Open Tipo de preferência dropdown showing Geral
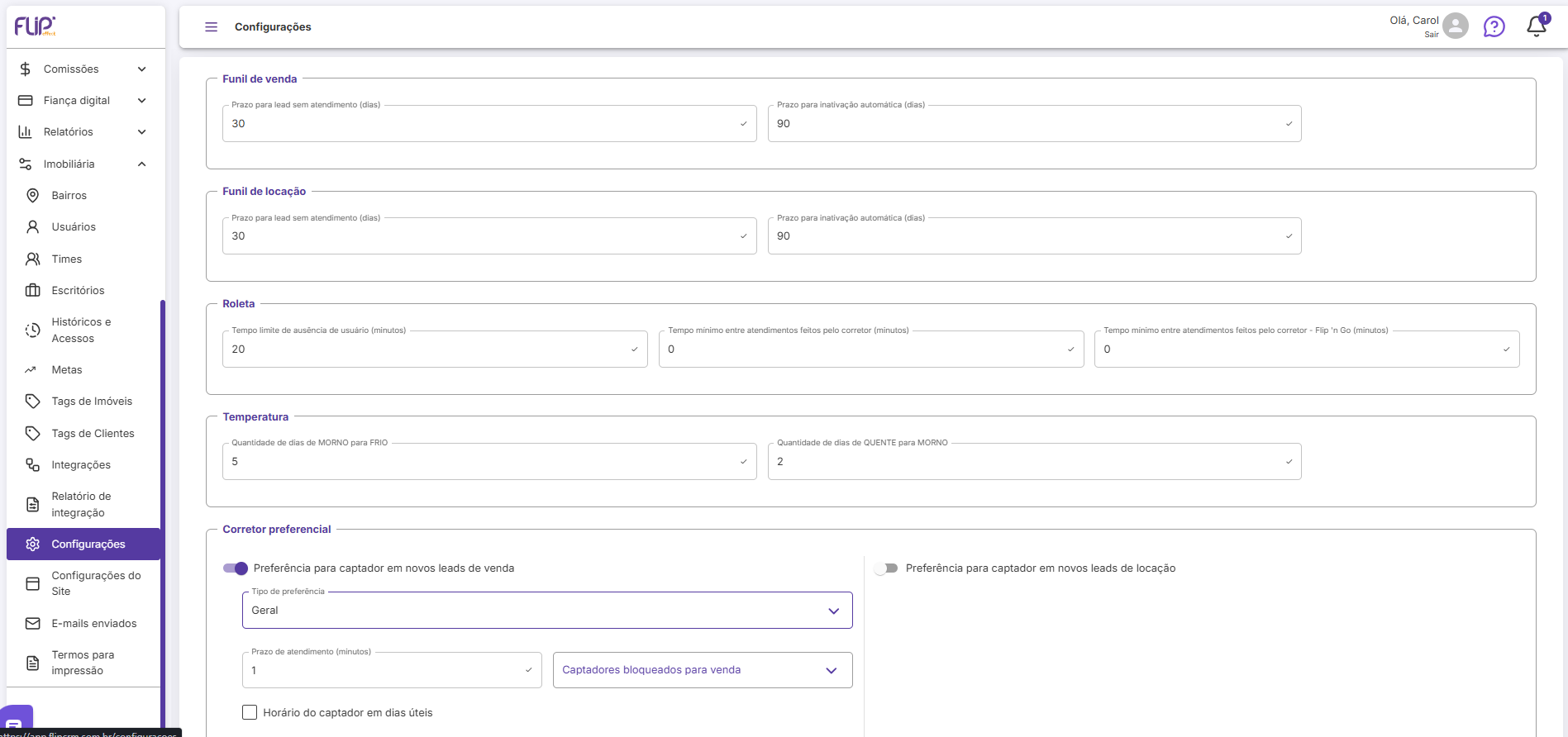The image size is (1568, 737). click(547, 611)
